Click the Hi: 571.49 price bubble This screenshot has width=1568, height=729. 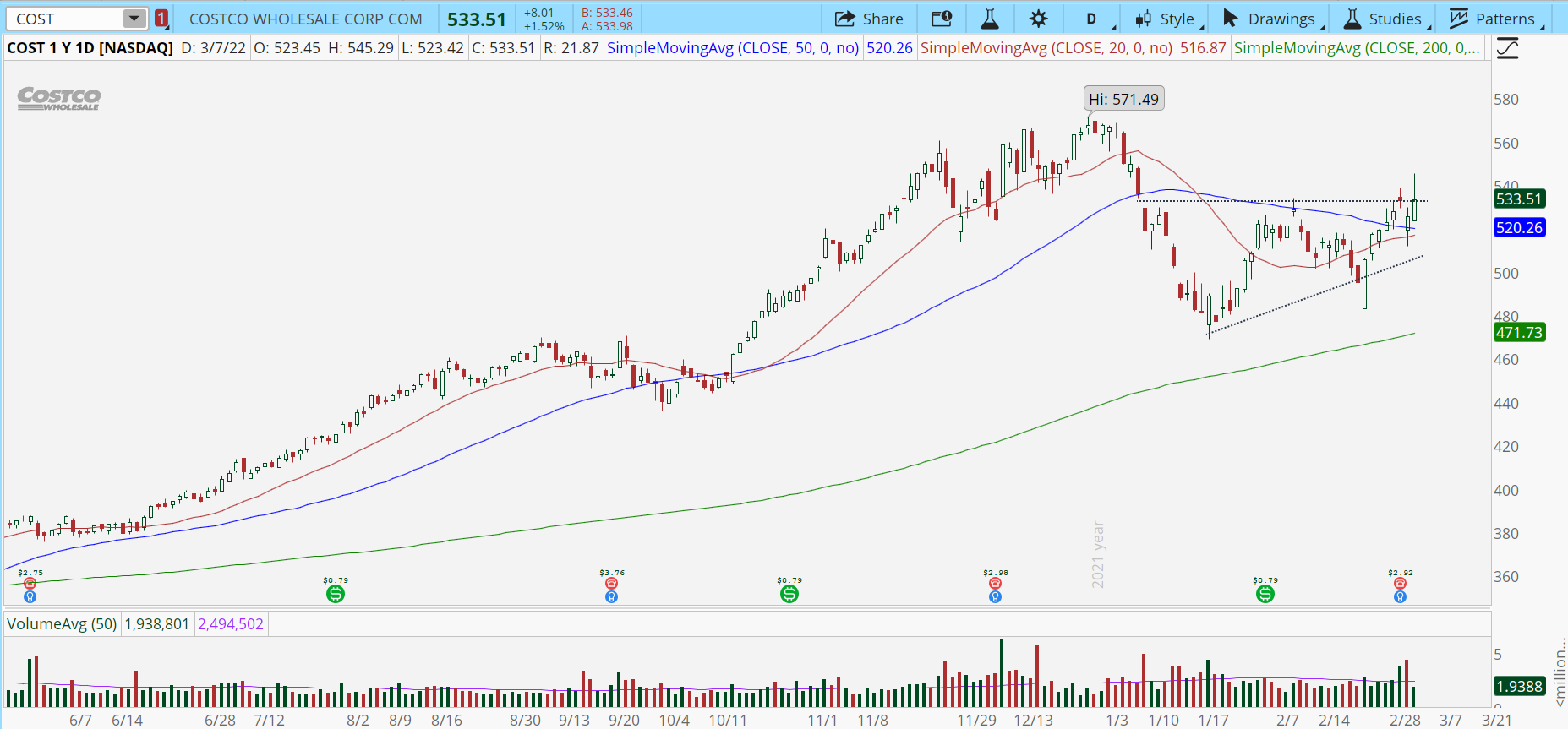click(1123, 99)
